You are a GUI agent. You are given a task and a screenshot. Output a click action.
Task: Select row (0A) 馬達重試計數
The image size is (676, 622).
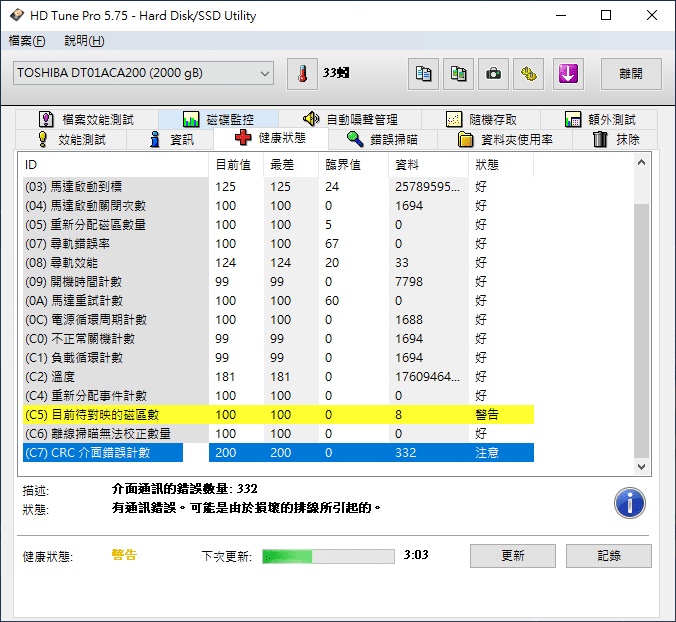[x=279, y=300]
